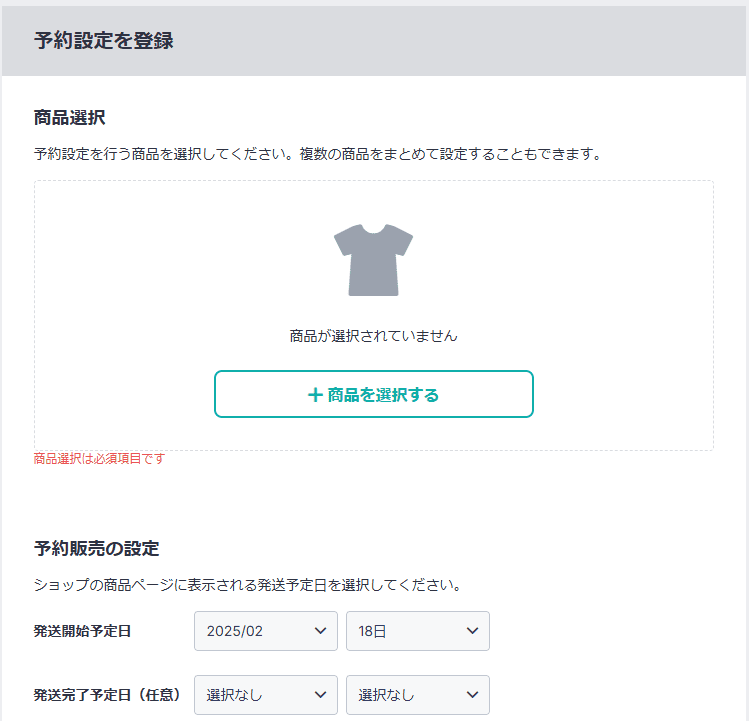
Task: Expand second 選択なし completion day dropdown
Action: tap(418, 695)
